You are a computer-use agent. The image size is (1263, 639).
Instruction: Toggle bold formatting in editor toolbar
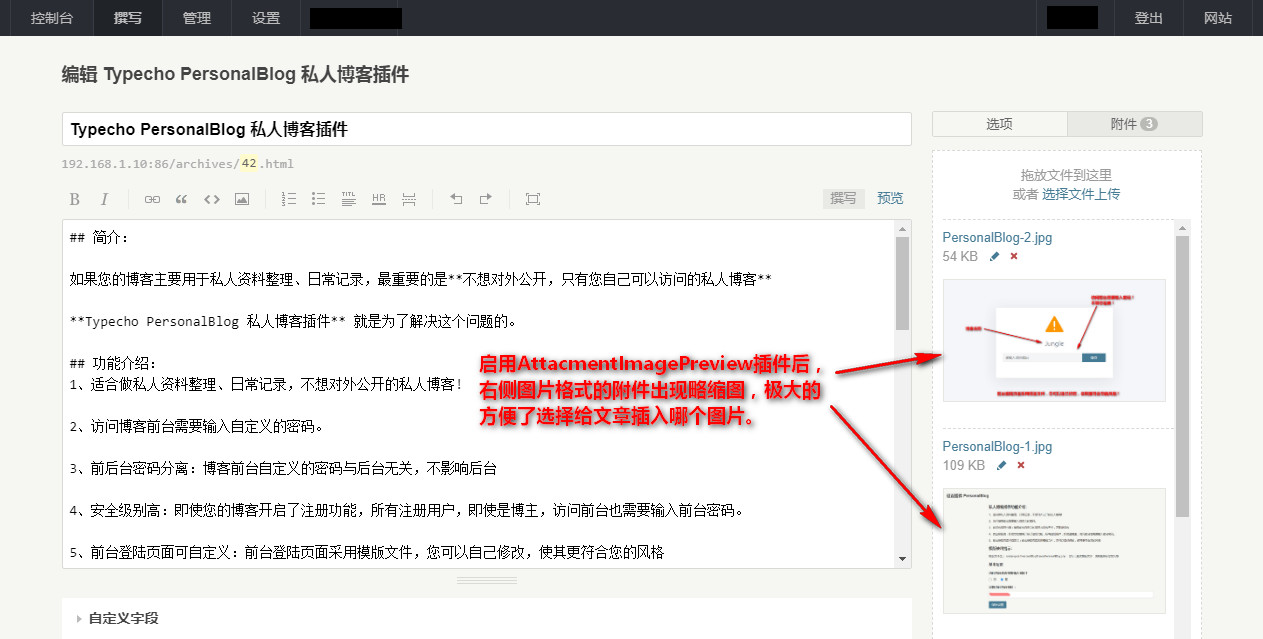click(x=75, y=199)
